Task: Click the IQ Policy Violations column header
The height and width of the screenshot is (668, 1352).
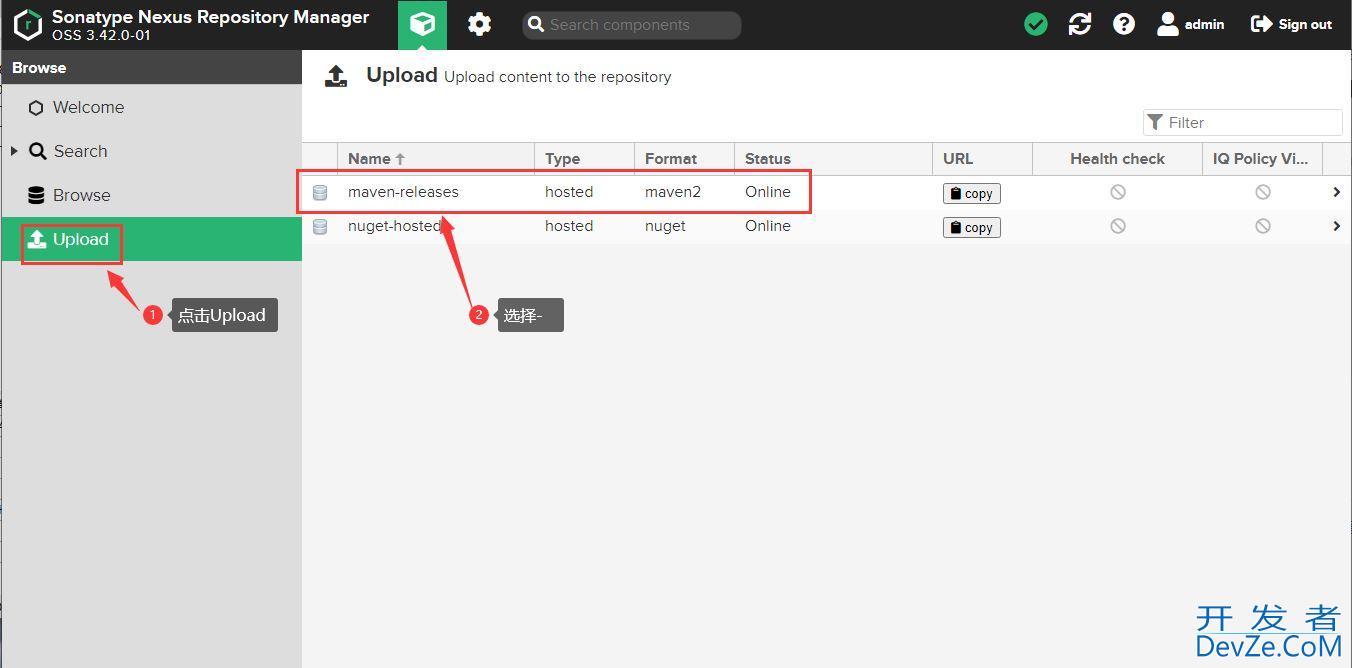Action: tap(1262, 158)
